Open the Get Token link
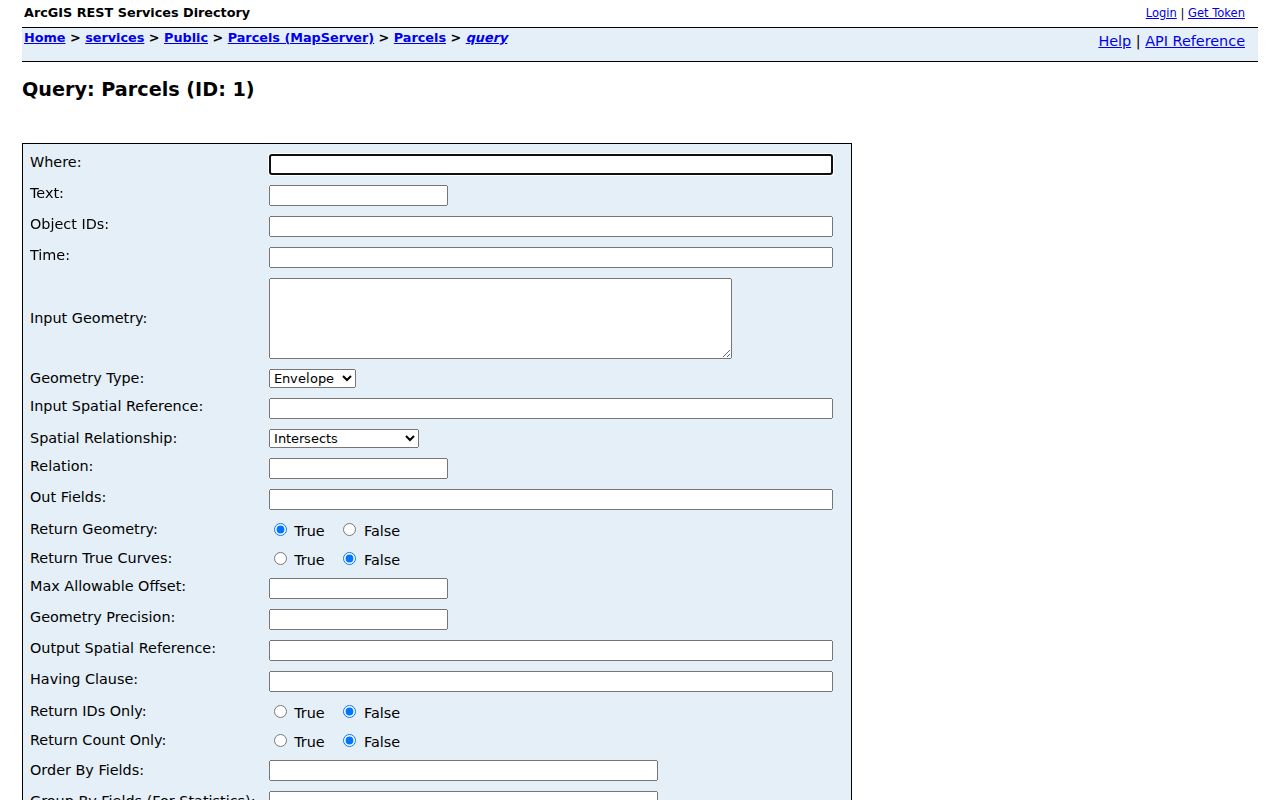Image resolution: width=1280 pixels, height=800 pixels. click(x=1216, y=13)
